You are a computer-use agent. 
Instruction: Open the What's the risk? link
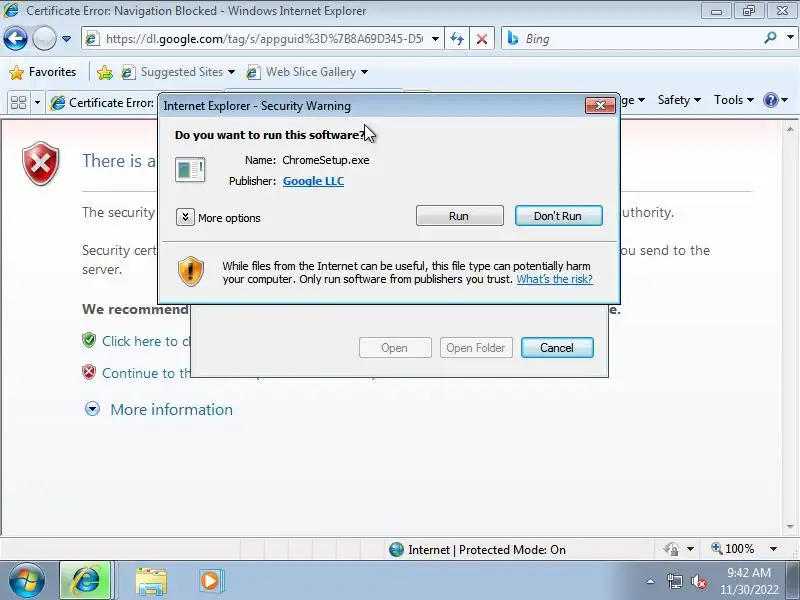555,279
